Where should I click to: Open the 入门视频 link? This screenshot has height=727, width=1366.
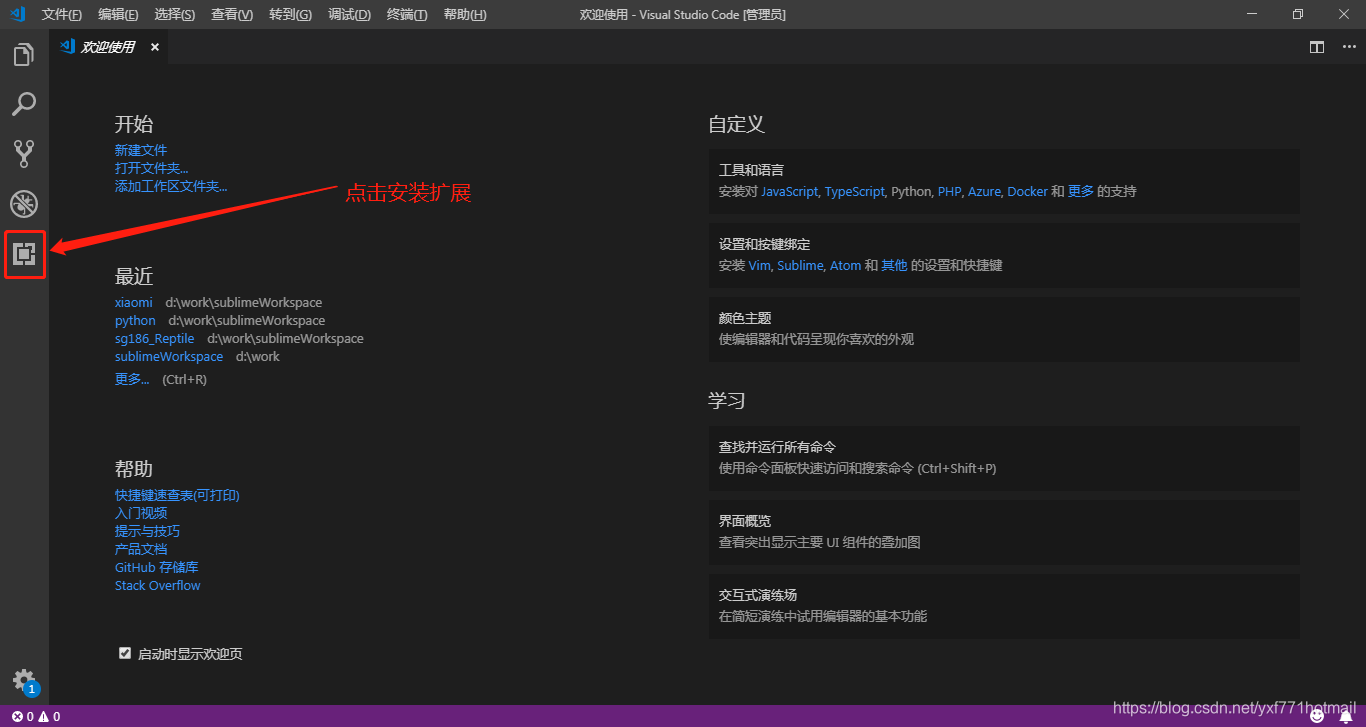[141, 513]
